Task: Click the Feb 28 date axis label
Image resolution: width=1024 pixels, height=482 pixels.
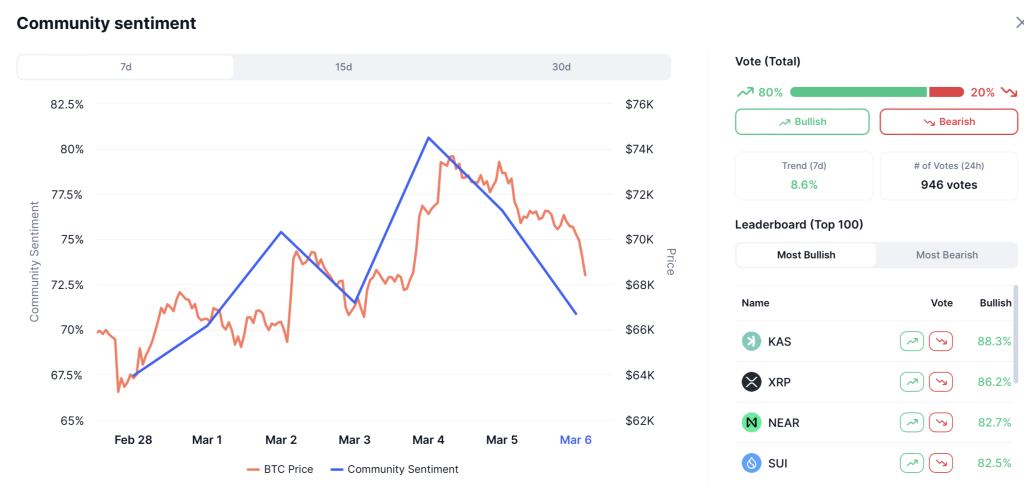Action: click(x=133, y=440)
